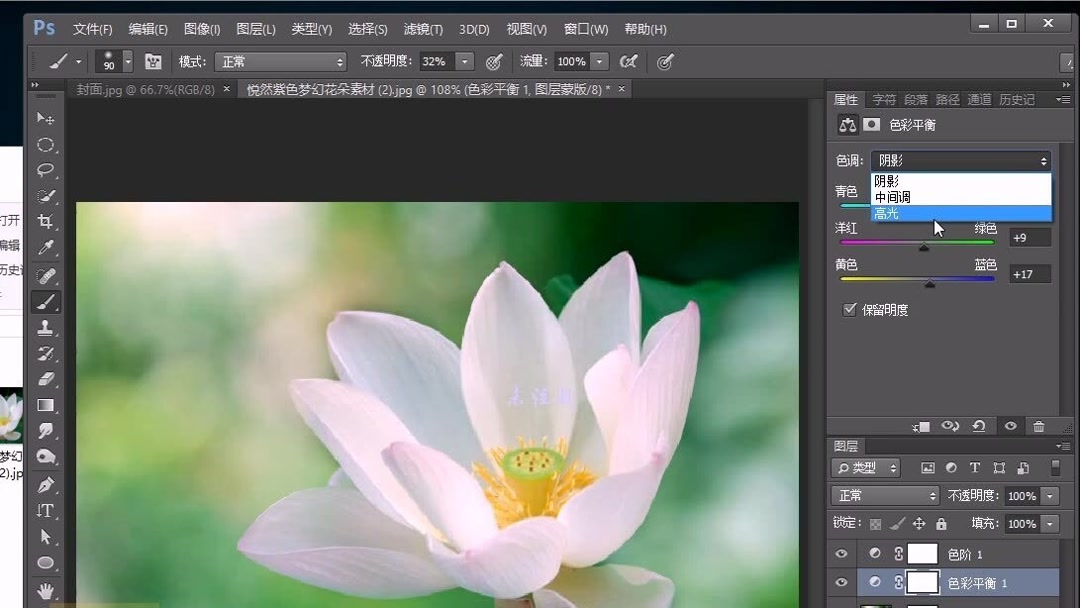Screen dimensions: 1080x608
Task: Open the 滤镜 menu
Action: pyautogui.click(x=422, y=29)
